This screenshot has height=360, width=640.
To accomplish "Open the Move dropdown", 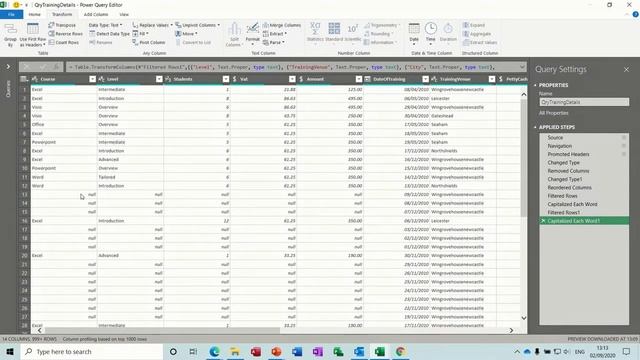I will [x=186, y=34].
